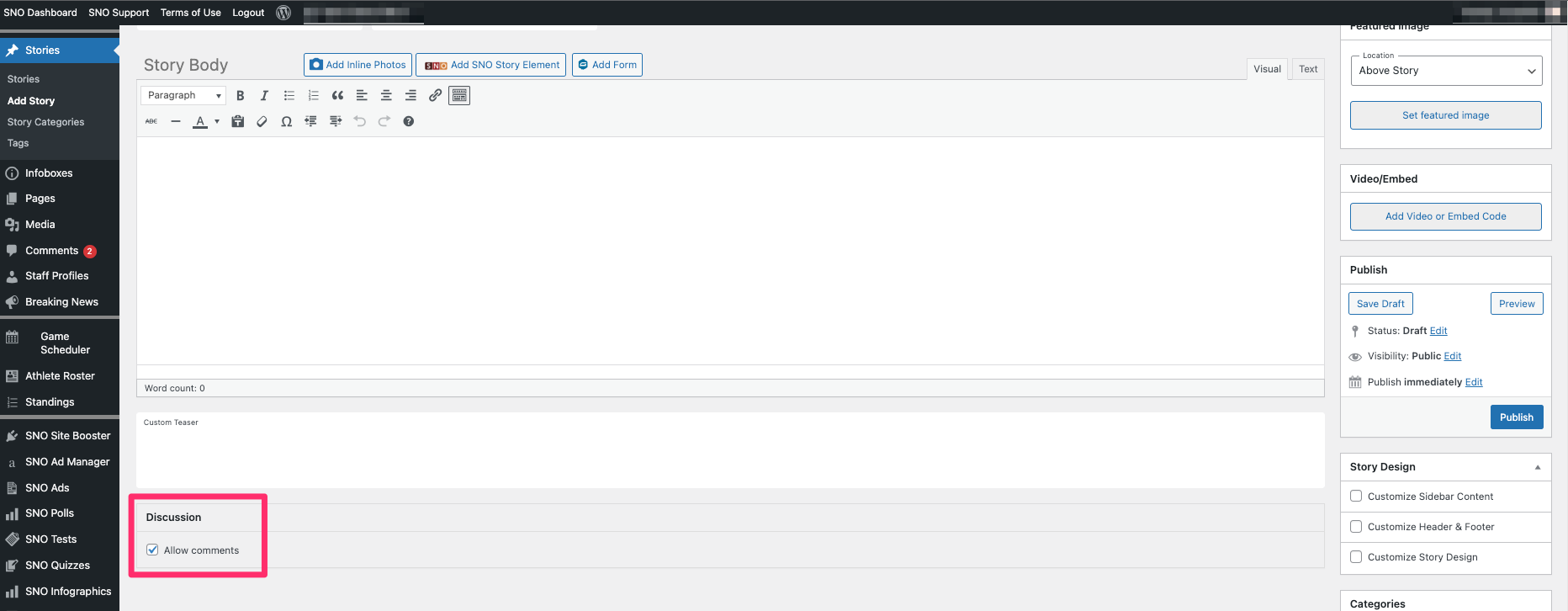The image size is (1568, 611).
Task: Insert a bulleted list
Action: tap(289, 96)
